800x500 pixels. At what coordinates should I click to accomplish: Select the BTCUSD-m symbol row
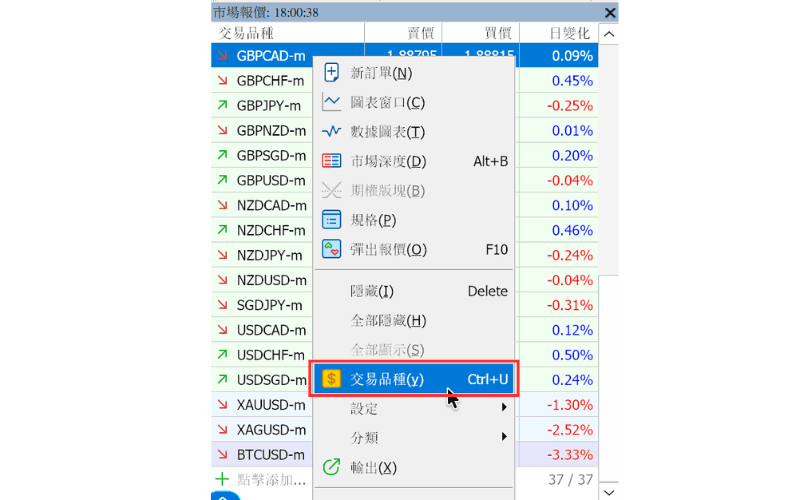(x=262, y=455)
